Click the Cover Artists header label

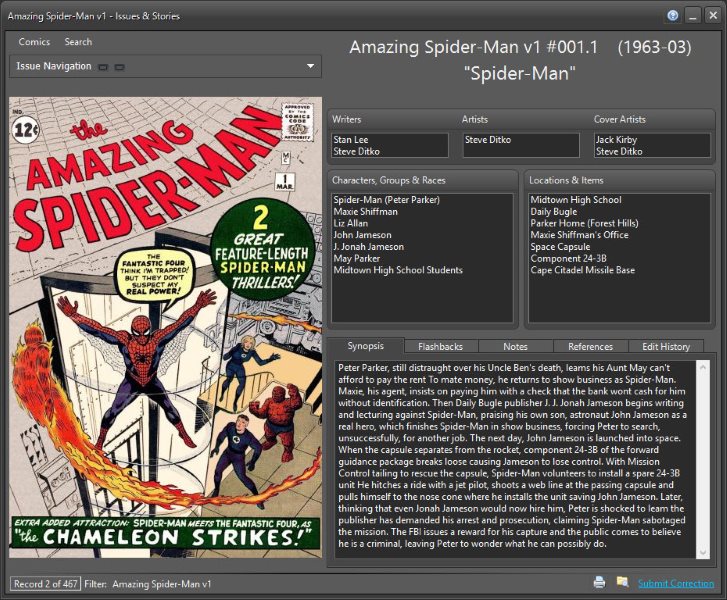pyautogui.click(x=619, y=119)
